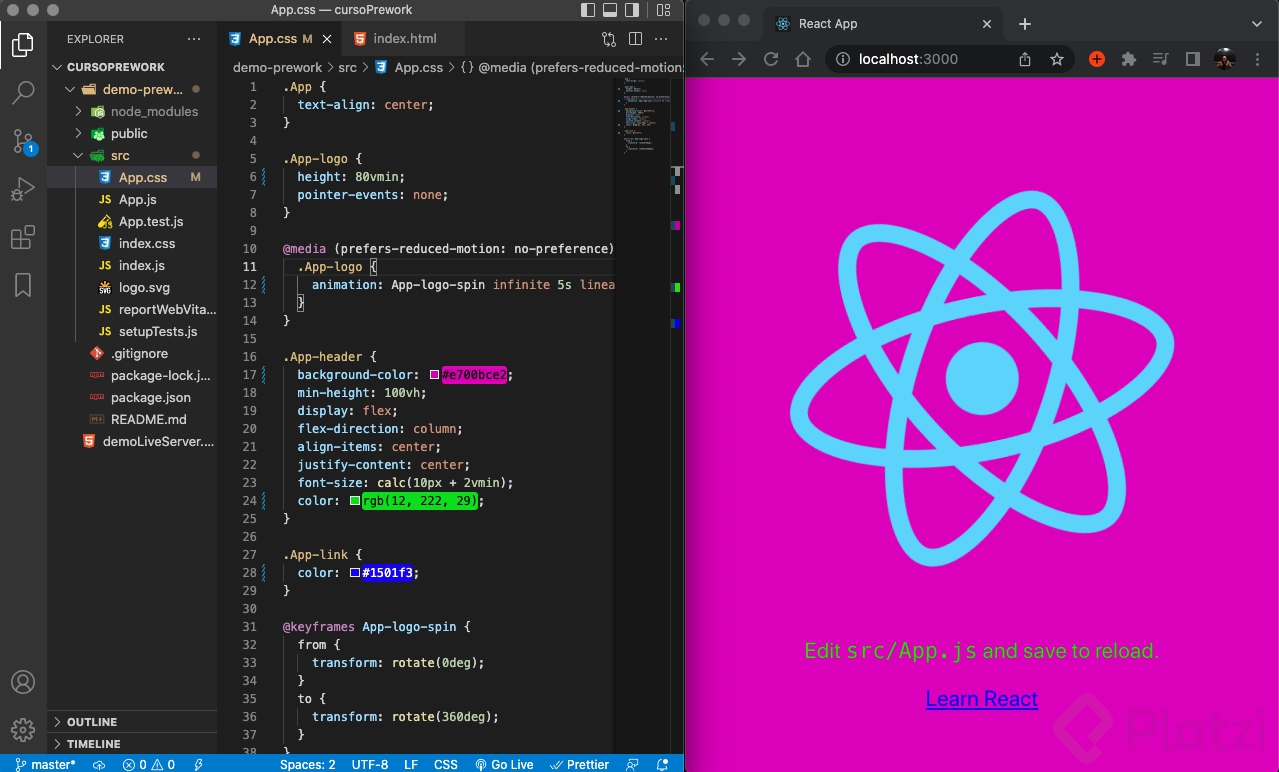Screen dimensions: 1279x772
Task: Collapse the CURSOPREWORK workspace section
Action: 57,68
